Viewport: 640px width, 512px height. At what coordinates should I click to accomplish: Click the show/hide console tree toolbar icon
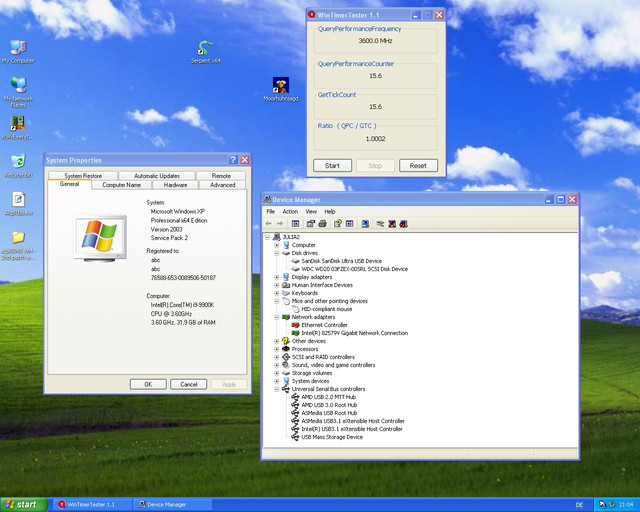point(295,224)
